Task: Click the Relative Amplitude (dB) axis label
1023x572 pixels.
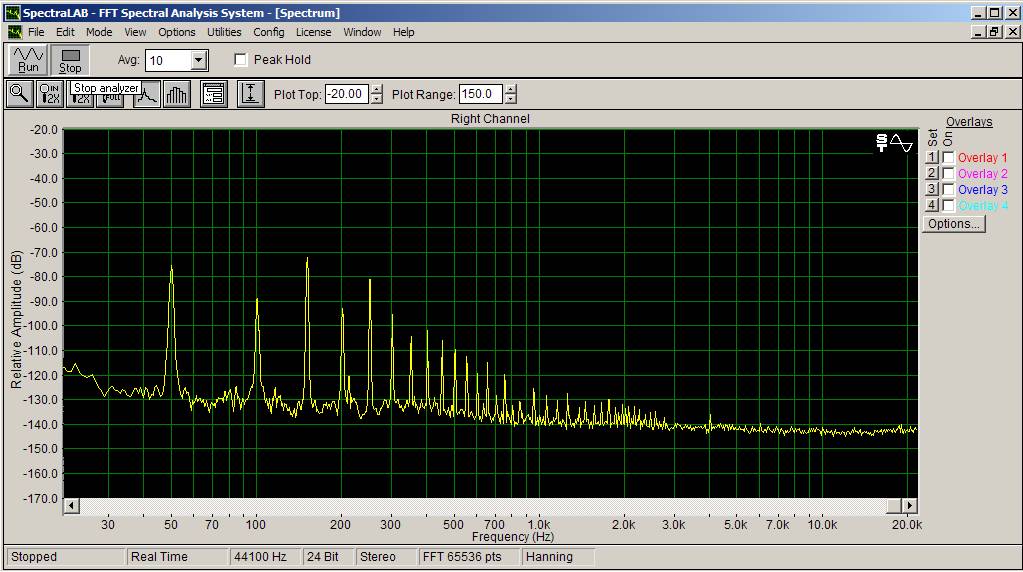Action: point(16,320)
